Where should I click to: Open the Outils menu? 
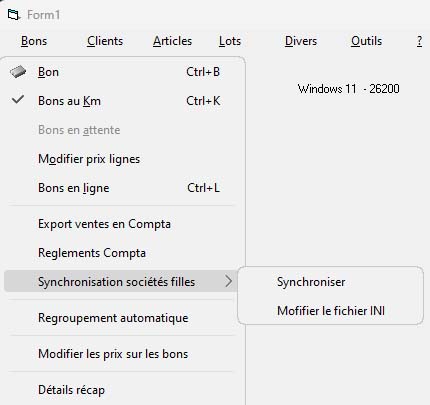pos(366,41)
